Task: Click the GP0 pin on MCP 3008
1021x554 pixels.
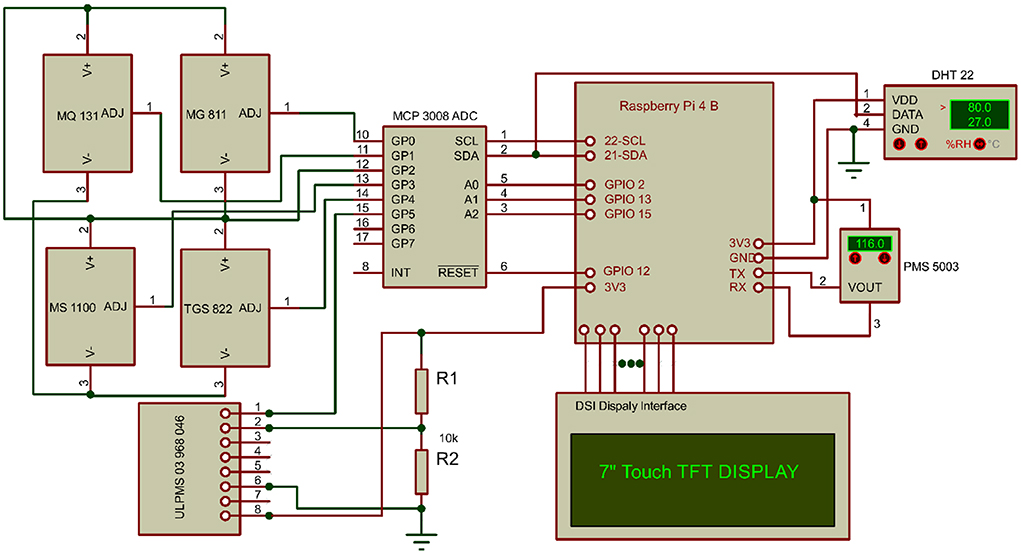Action: click(x=403, y=141)
